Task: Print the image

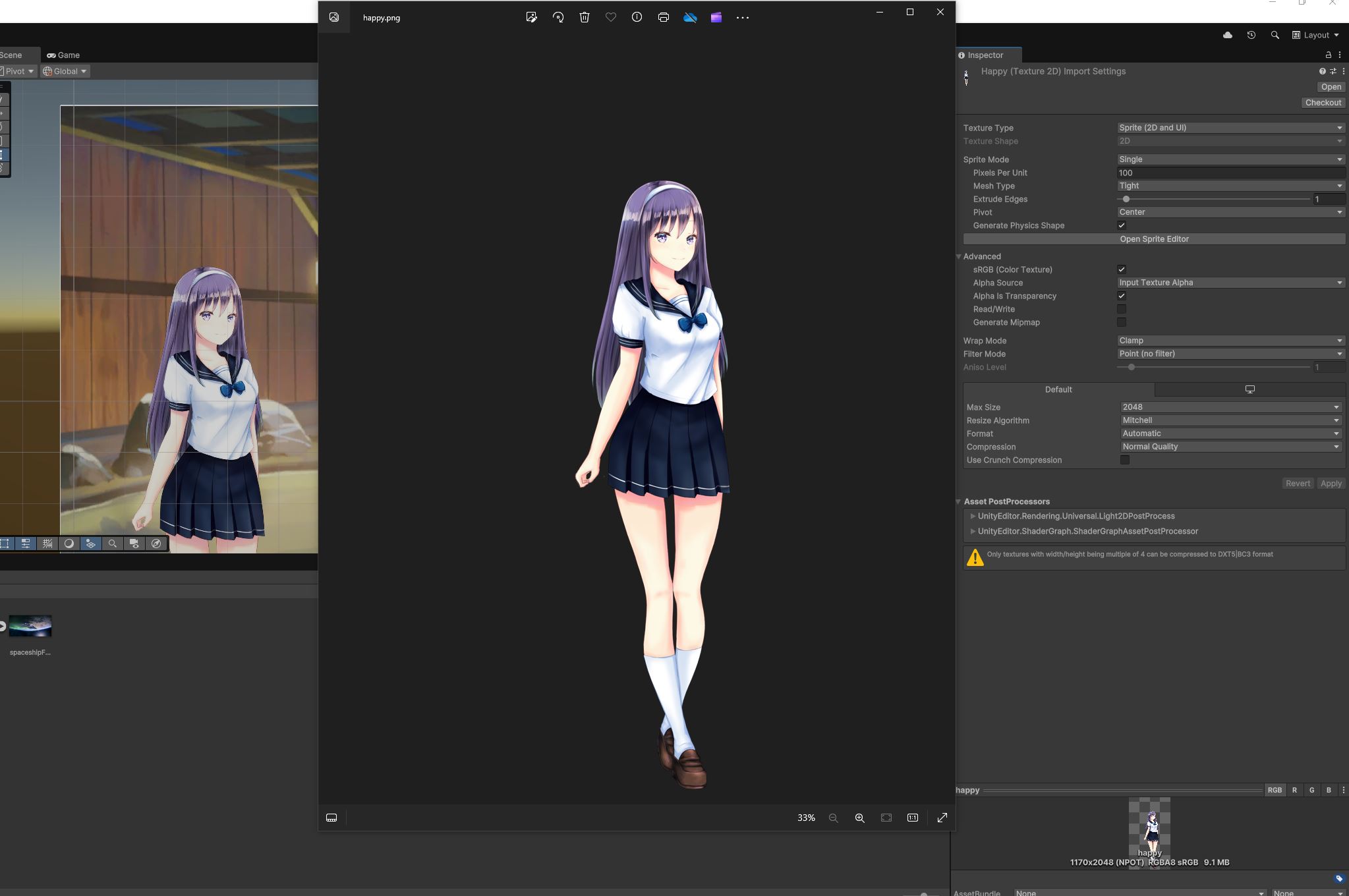Action: pyautogui.click(x=662, y=17)
